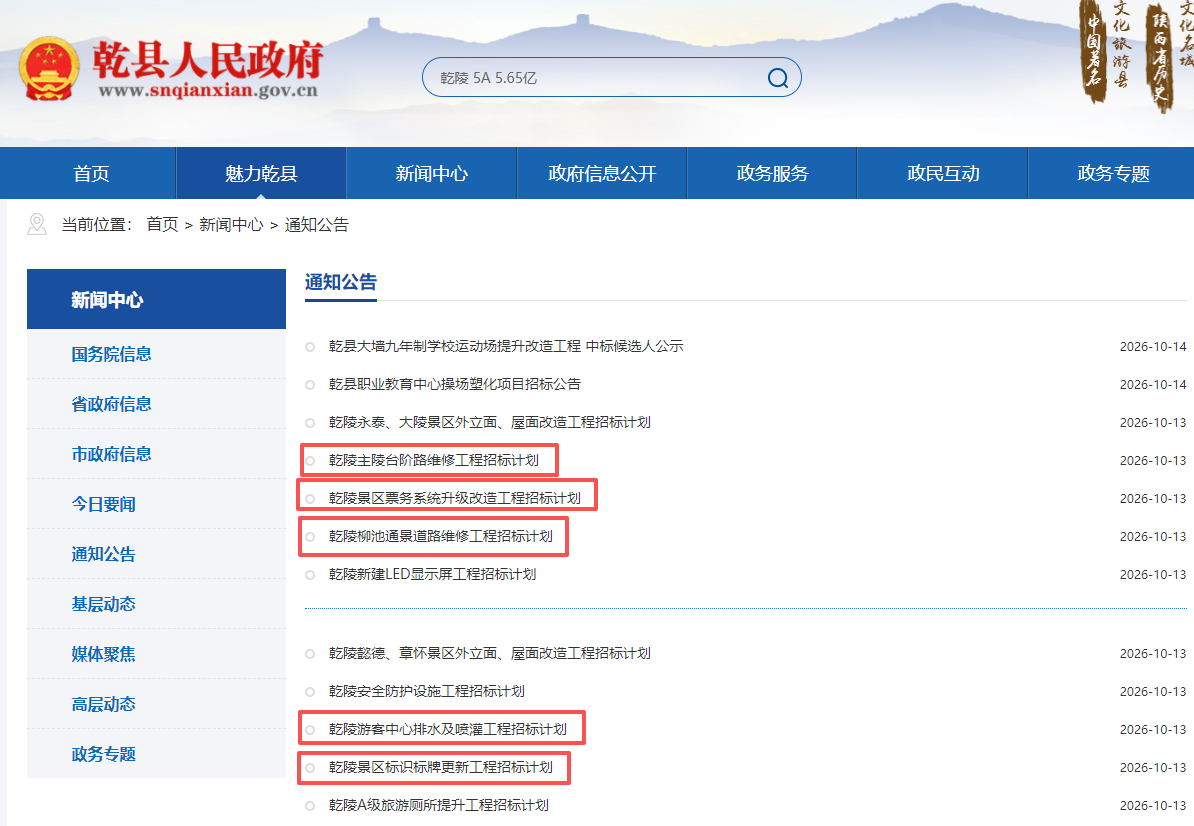Click the location pin icon in breadcrumb
Screen dimensions: 1194x826
pos(37,225)
